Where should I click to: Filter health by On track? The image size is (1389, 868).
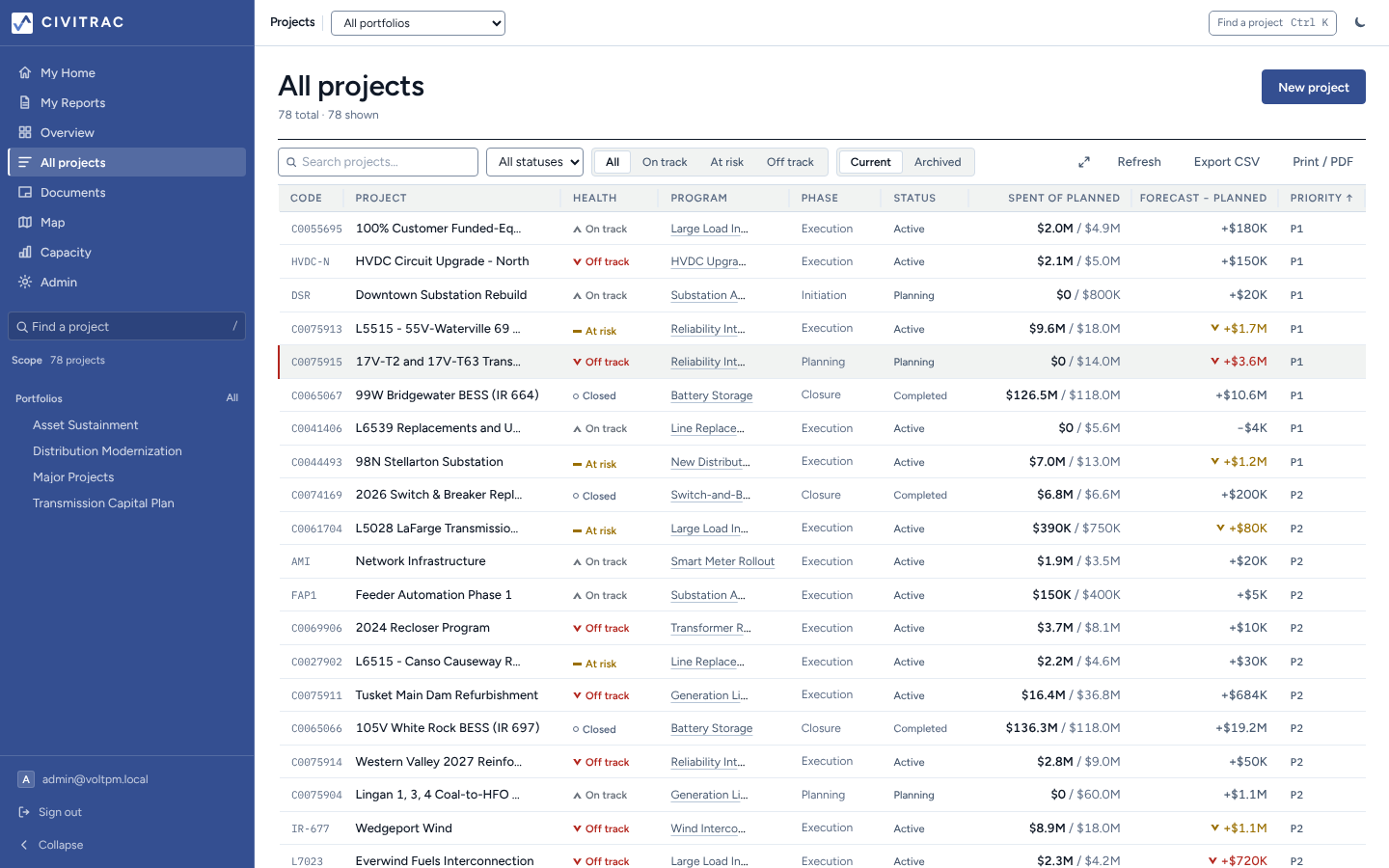(x=665, y=162)
